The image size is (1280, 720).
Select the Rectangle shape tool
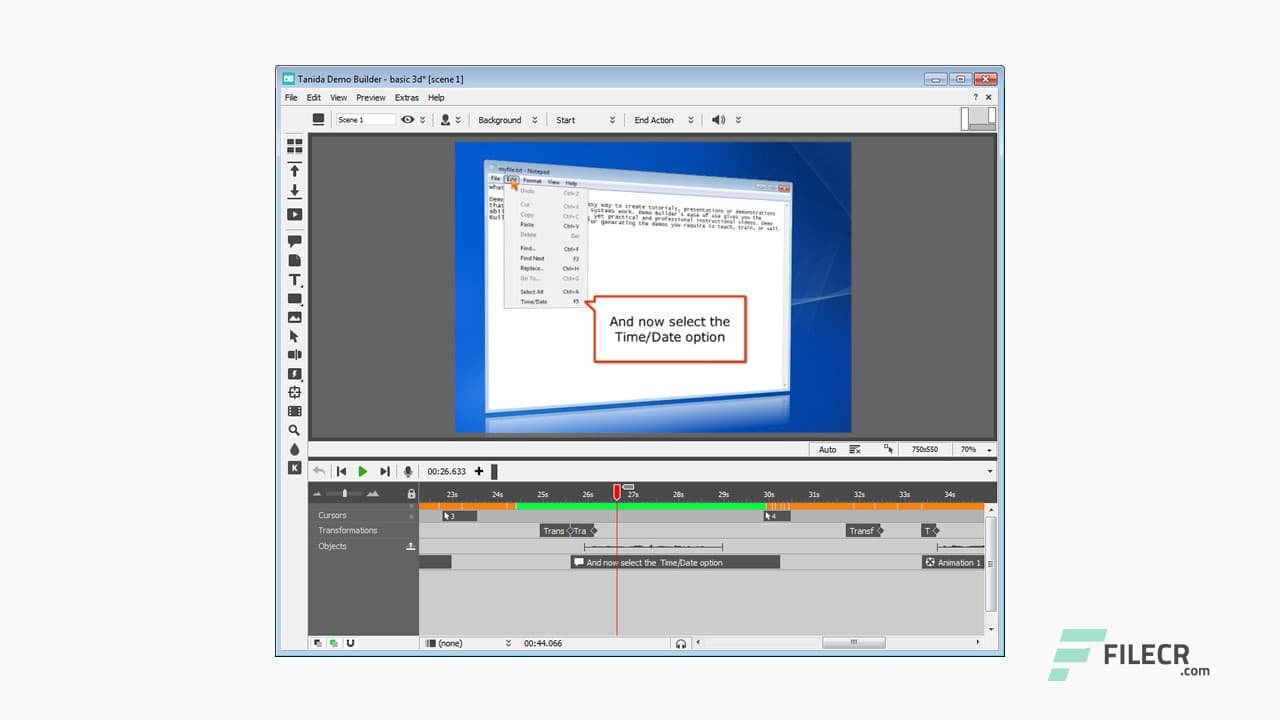(294, 298)
